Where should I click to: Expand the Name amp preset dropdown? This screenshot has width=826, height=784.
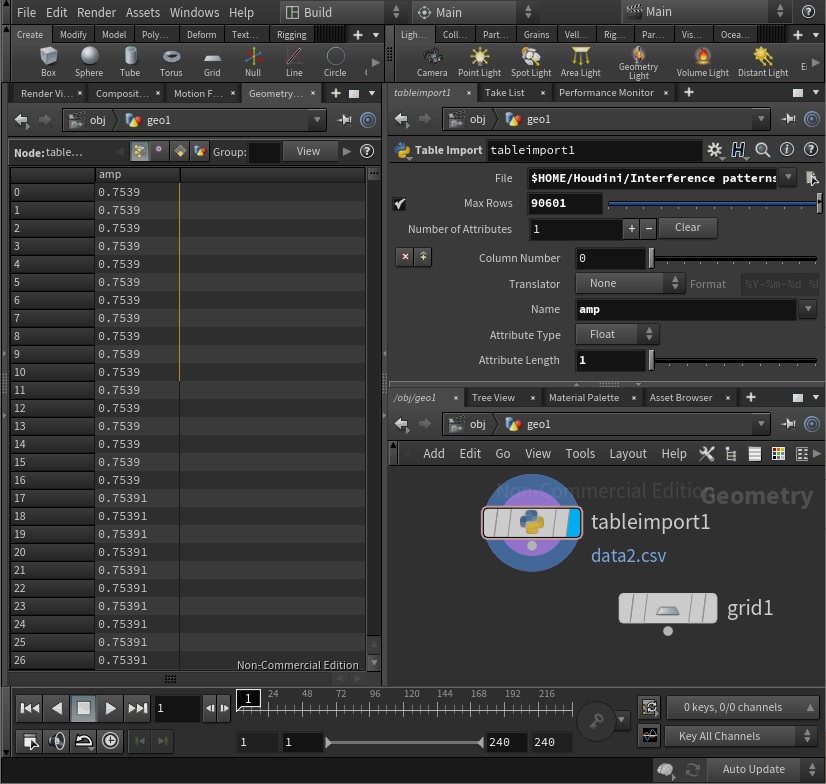808,309
